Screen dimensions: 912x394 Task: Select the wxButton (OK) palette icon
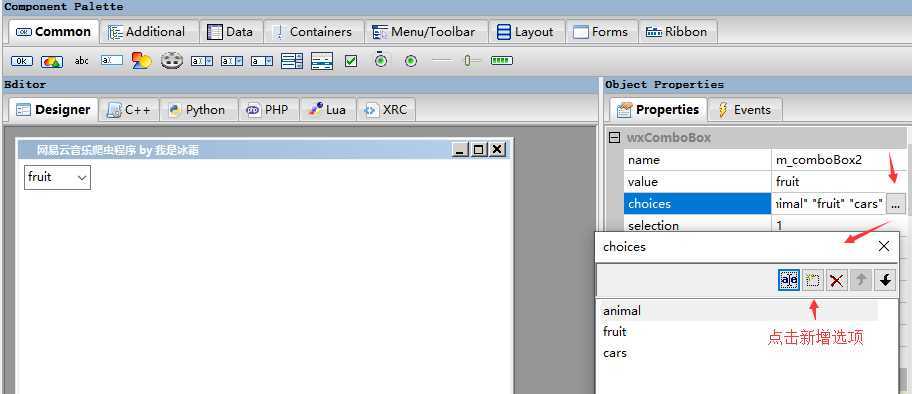pos(22,61)
